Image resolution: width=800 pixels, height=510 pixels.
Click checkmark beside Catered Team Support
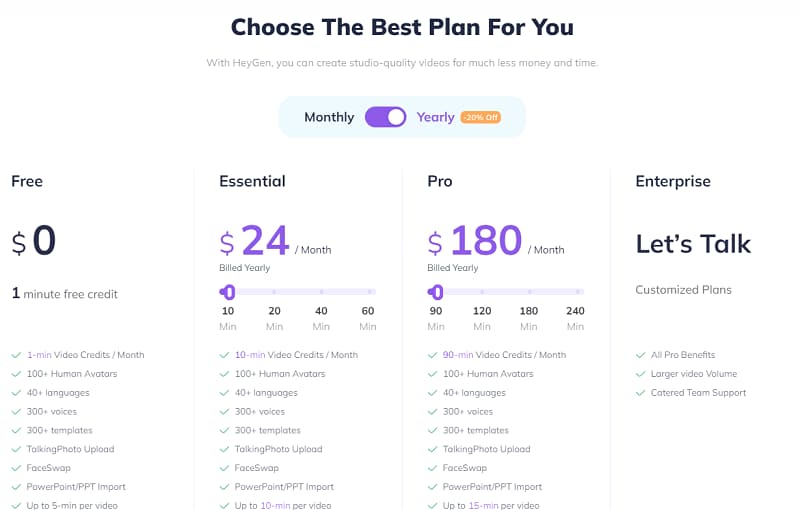(x=640, y=393)
